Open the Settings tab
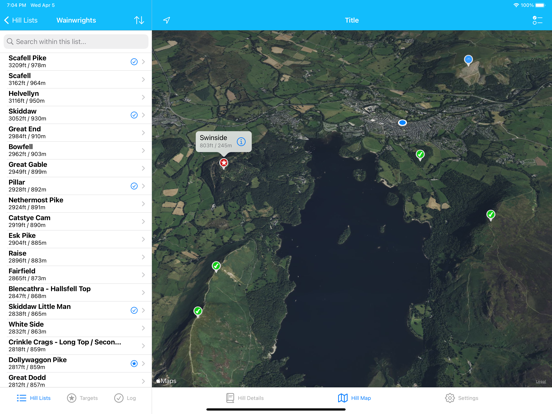Screen dimensions: 552x414 coord(462,398)
